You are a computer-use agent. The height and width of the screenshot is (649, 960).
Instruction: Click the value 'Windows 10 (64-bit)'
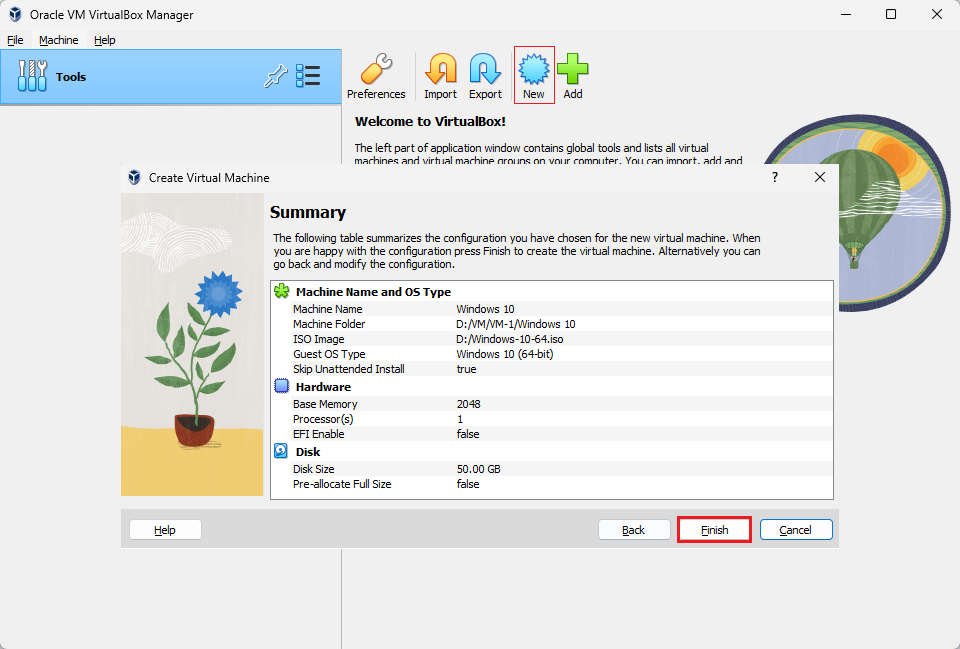[504, 354]
